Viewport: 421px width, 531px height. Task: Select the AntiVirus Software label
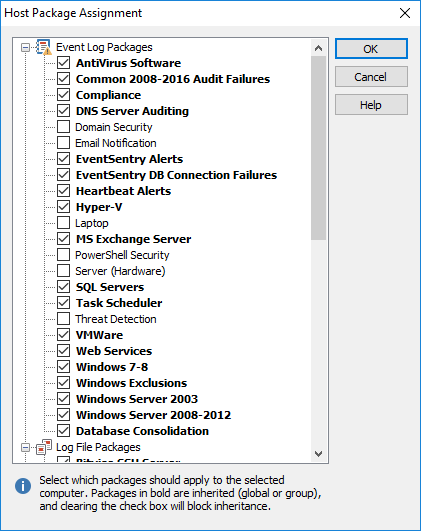point(128,63)
